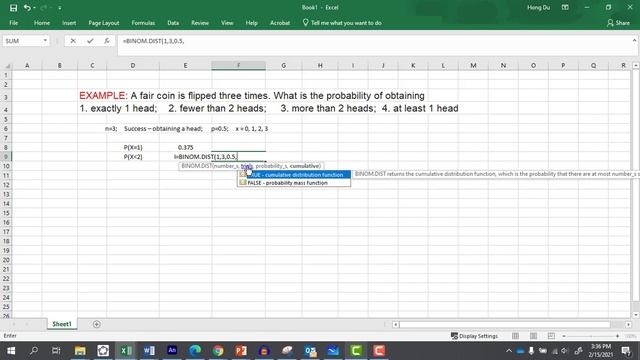This screenshot has width=640, height=360.
Task: Click the trials argument link in the tooltip
Action: pos(247,166)
